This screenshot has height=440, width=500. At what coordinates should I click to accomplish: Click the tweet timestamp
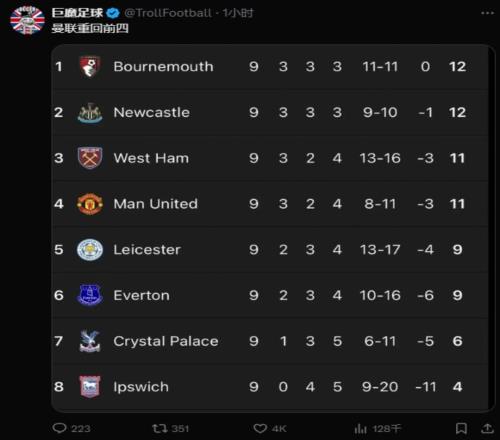coord(238,13)
